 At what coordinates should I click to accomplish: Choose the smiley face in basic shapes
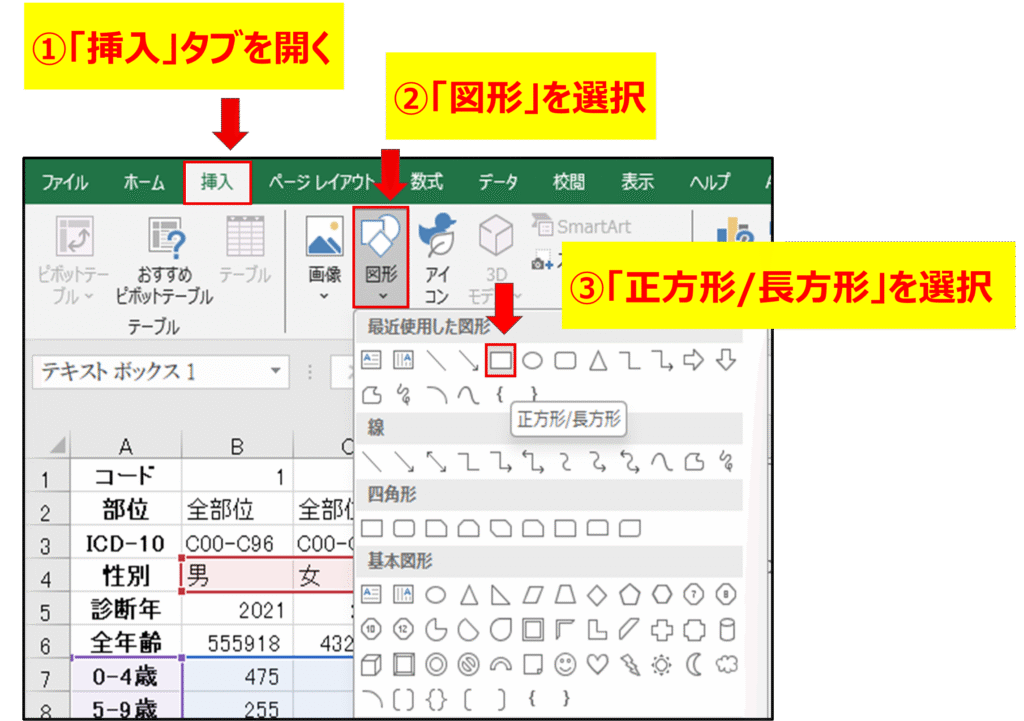point(566,662)
